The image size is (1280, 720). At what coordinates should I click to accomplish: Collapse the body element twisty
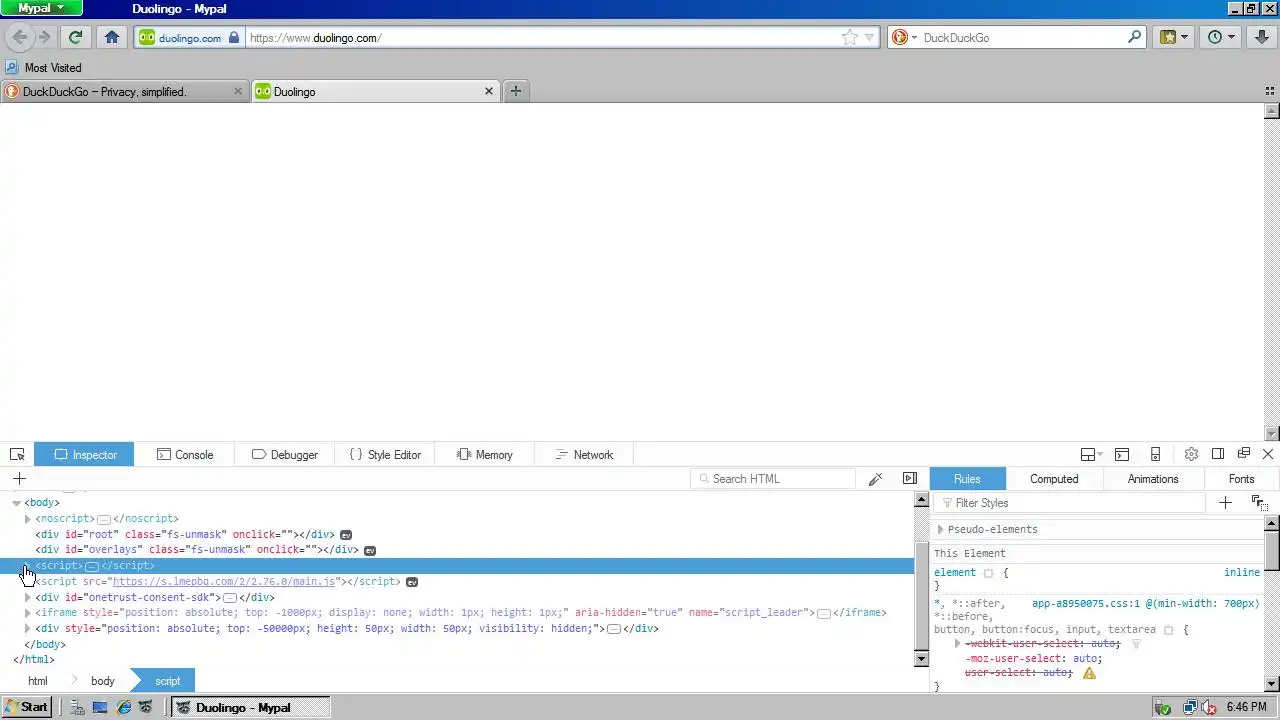click(x=16, y=503)
